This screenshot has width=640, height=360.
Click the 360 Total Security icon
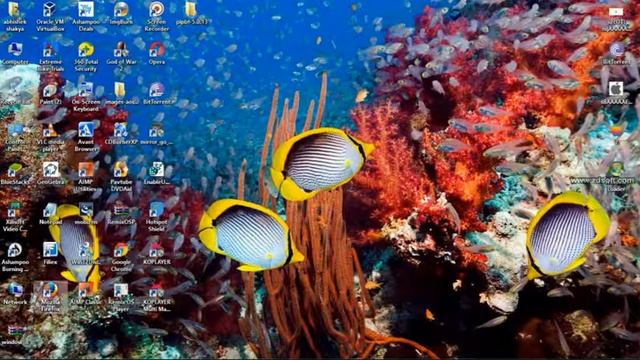(x=86, y=50)
